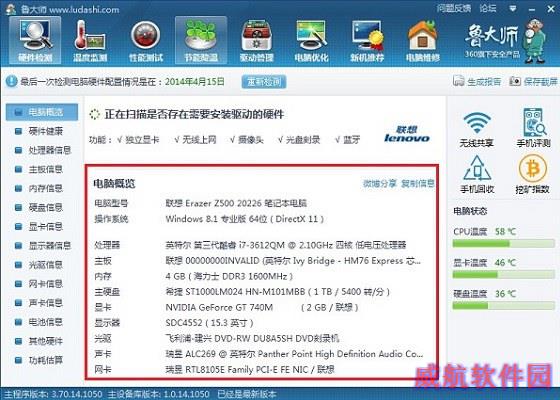Click the 问题反馈 feedback link
Screen dimensions: 560x400
(x=454, y=8)
